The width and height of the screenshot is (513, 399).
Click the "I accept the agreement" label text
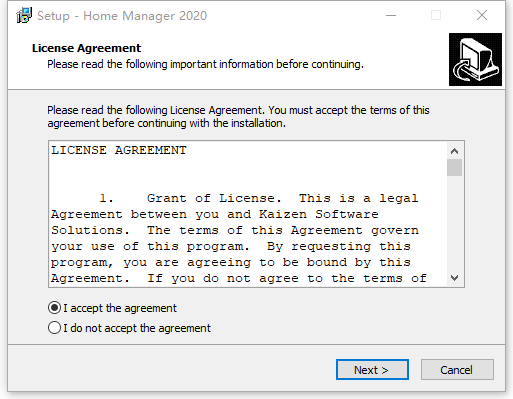[x=120, y=308]
